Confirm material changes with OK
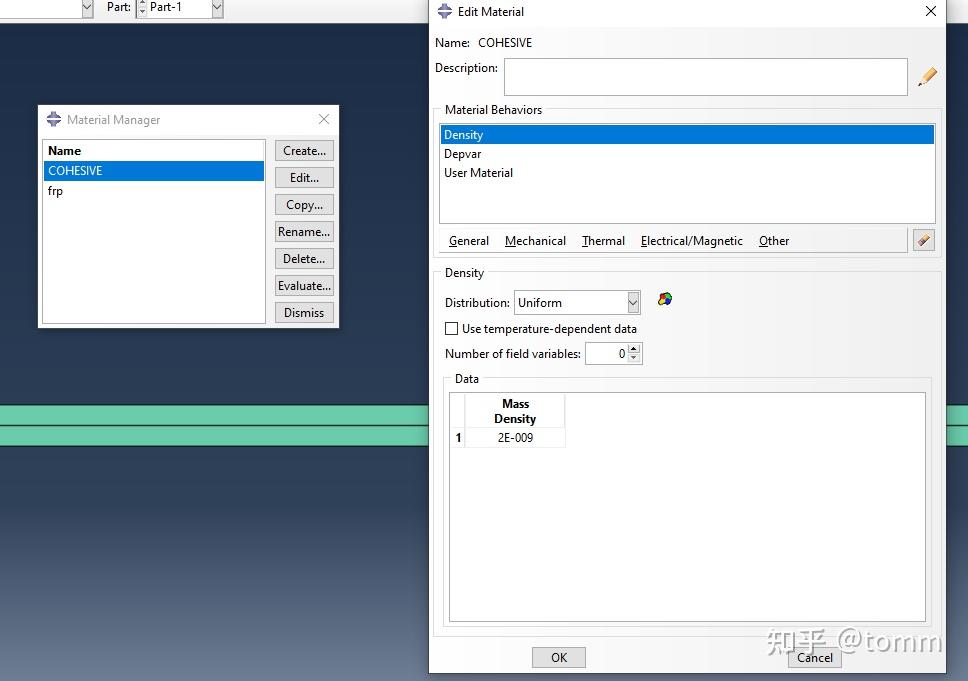This screenshot has width=968, height=681. [x=558, y=657]
